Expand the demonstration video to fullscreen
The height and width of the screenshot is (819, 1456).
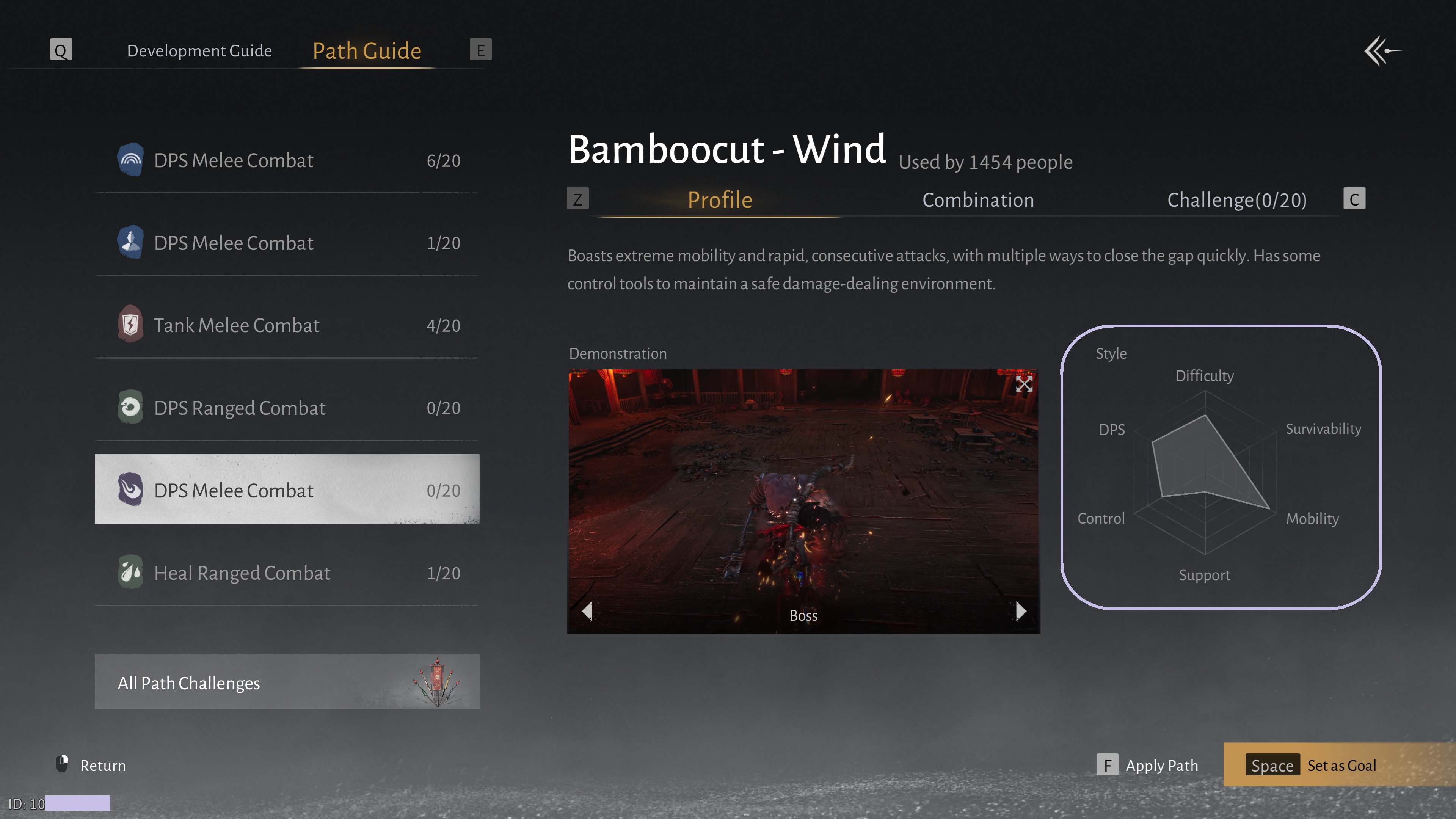[x=1024, y=384]
